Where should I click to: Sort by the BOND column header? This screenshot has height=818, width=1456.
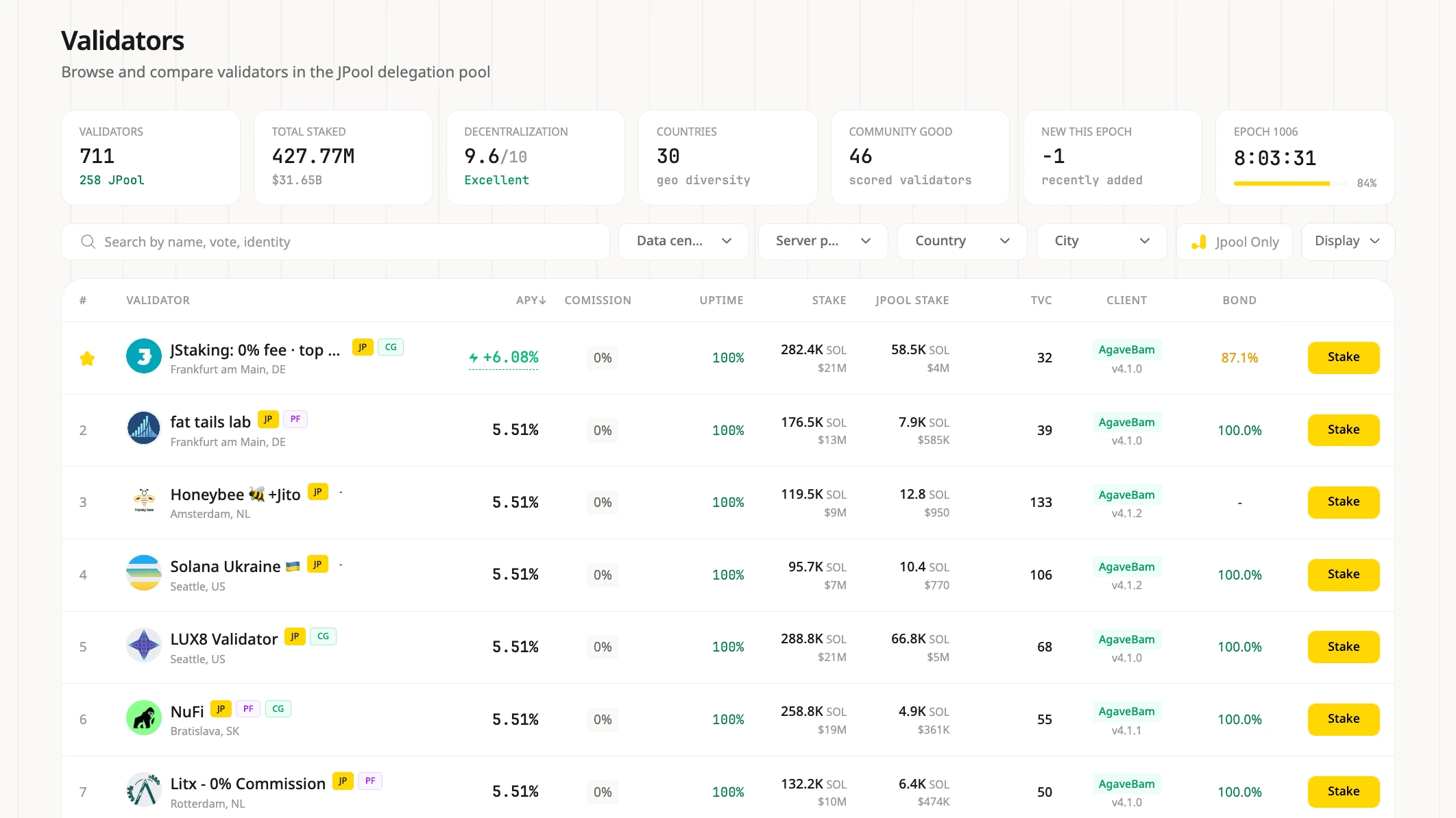tap(1239, 300)
